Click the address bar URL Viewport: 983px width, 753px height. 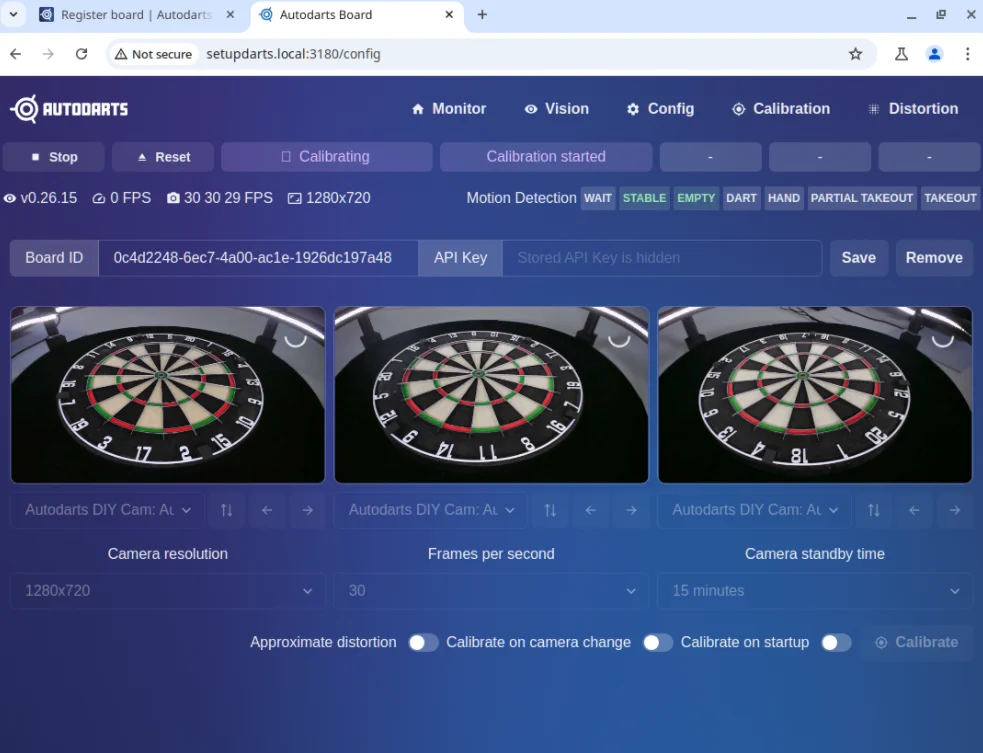(293, 54)
